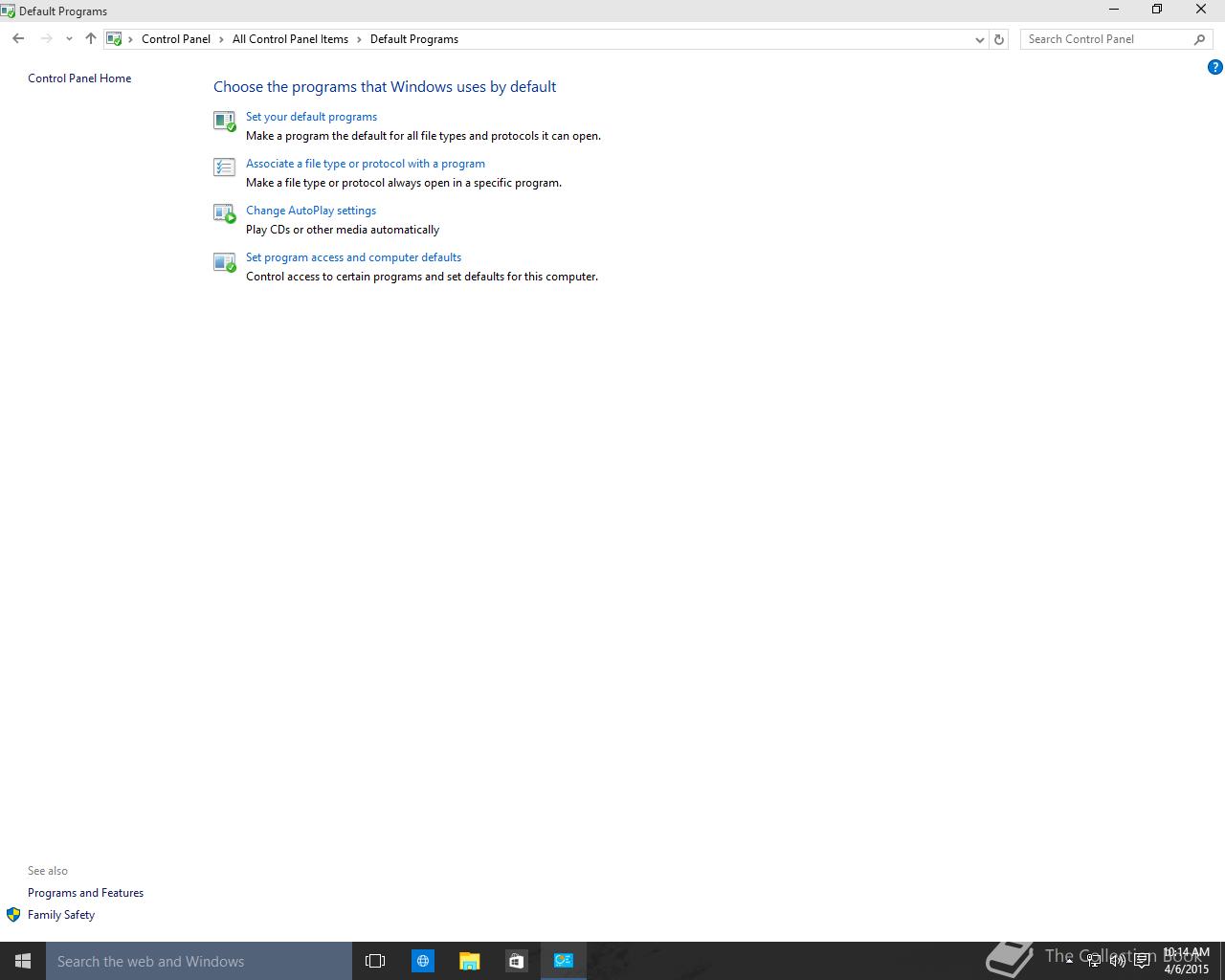This screenshot has height=980, width=1225.
Task: Minimize the Default Programs window
Action: (1113, 10)
